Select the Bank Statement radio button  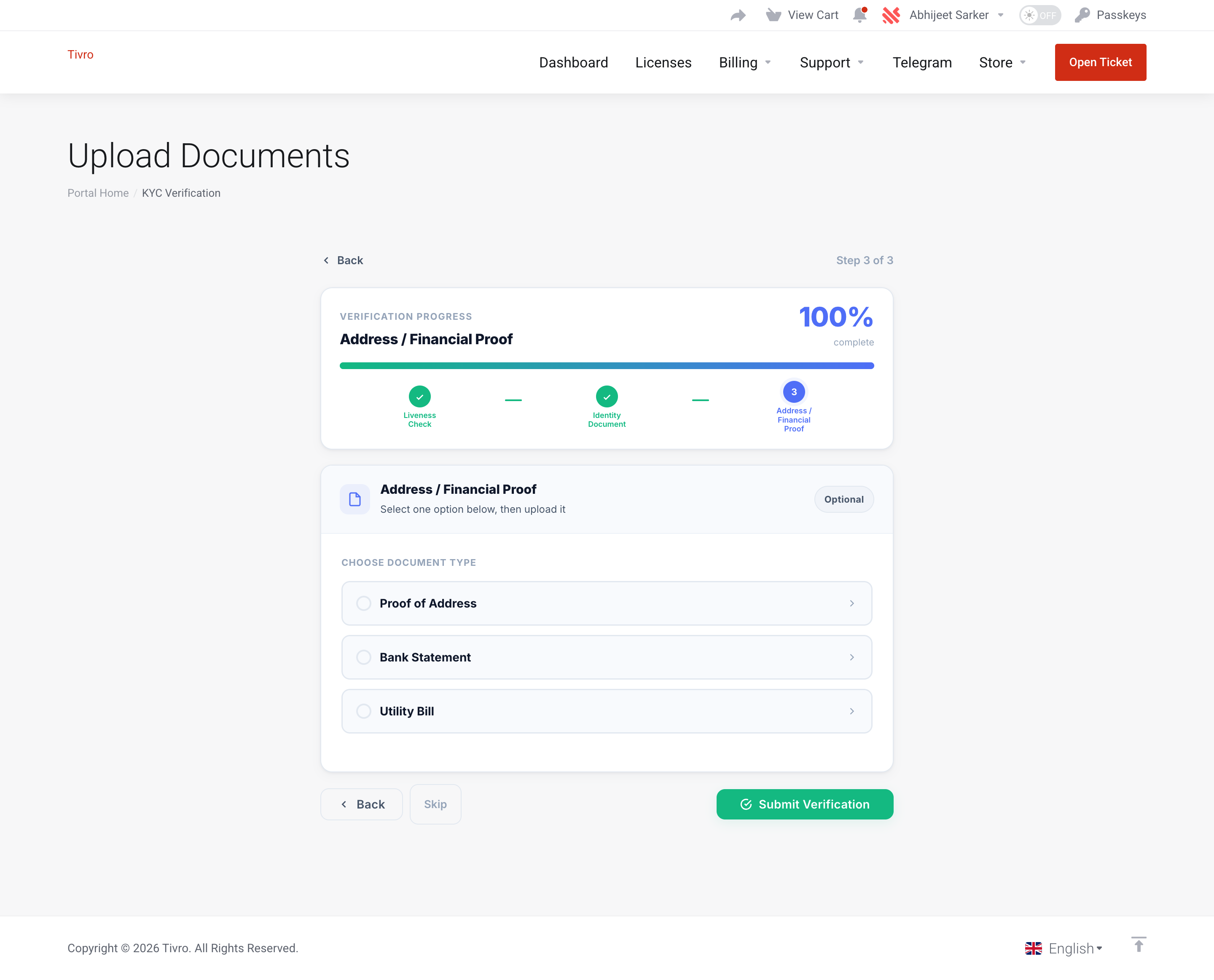[364, 657]
